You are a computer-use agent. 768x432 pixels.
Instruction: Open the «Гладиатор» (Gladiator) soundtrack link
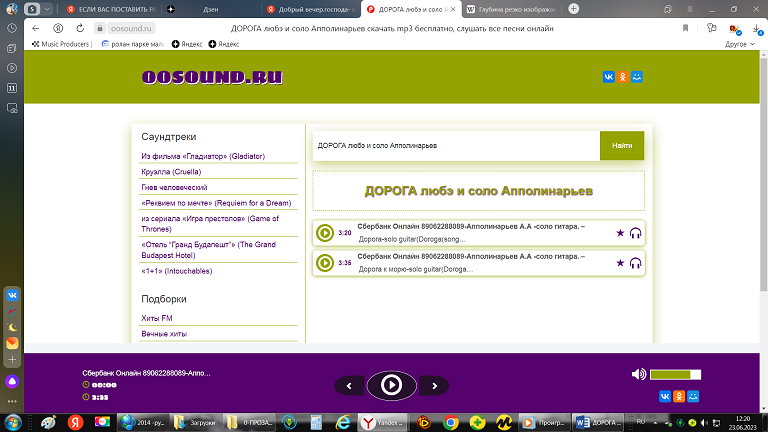coord(203,156)
